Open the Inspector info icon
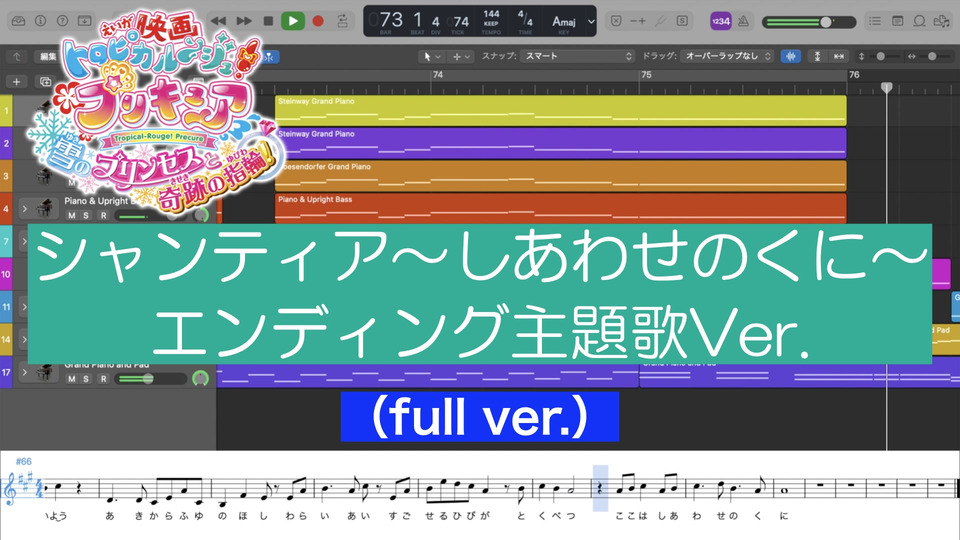 click(x=40, y=21)
